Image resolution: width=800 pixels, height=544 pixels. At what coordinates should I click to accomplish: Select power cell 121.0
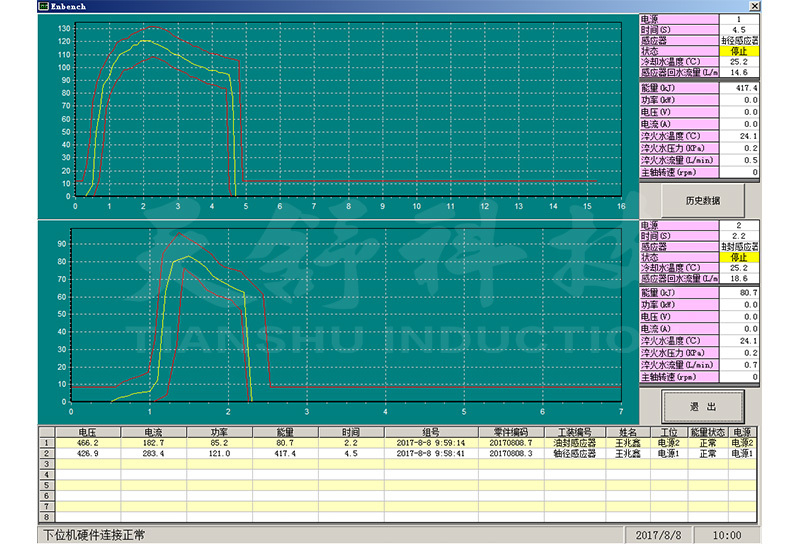click(219, 453)
